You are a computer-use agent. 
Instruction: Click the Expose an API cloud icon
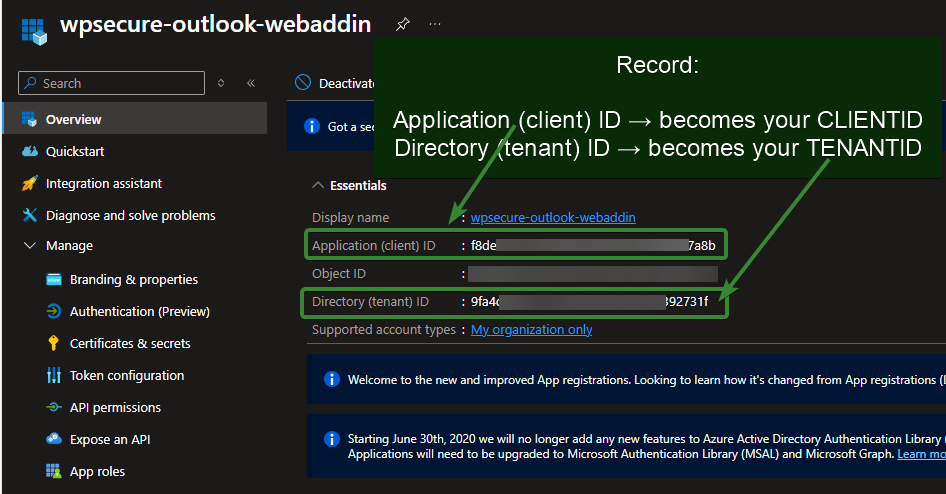click(x=53, y=440)
